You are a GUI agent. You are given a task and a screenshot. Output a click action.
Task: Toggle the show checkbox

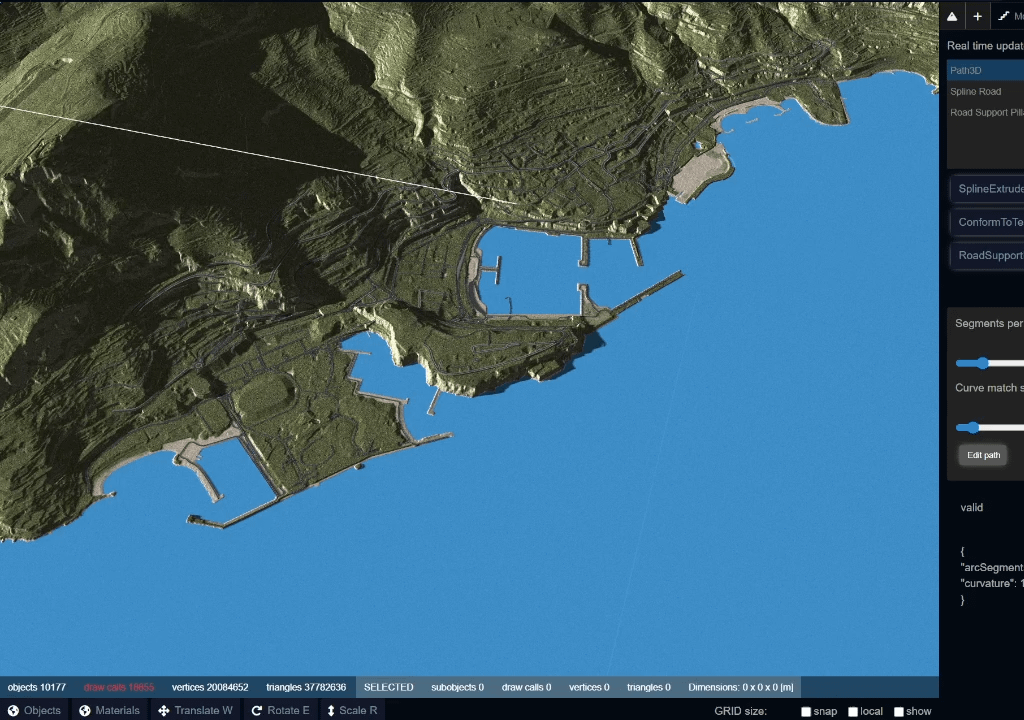[898, 711]
